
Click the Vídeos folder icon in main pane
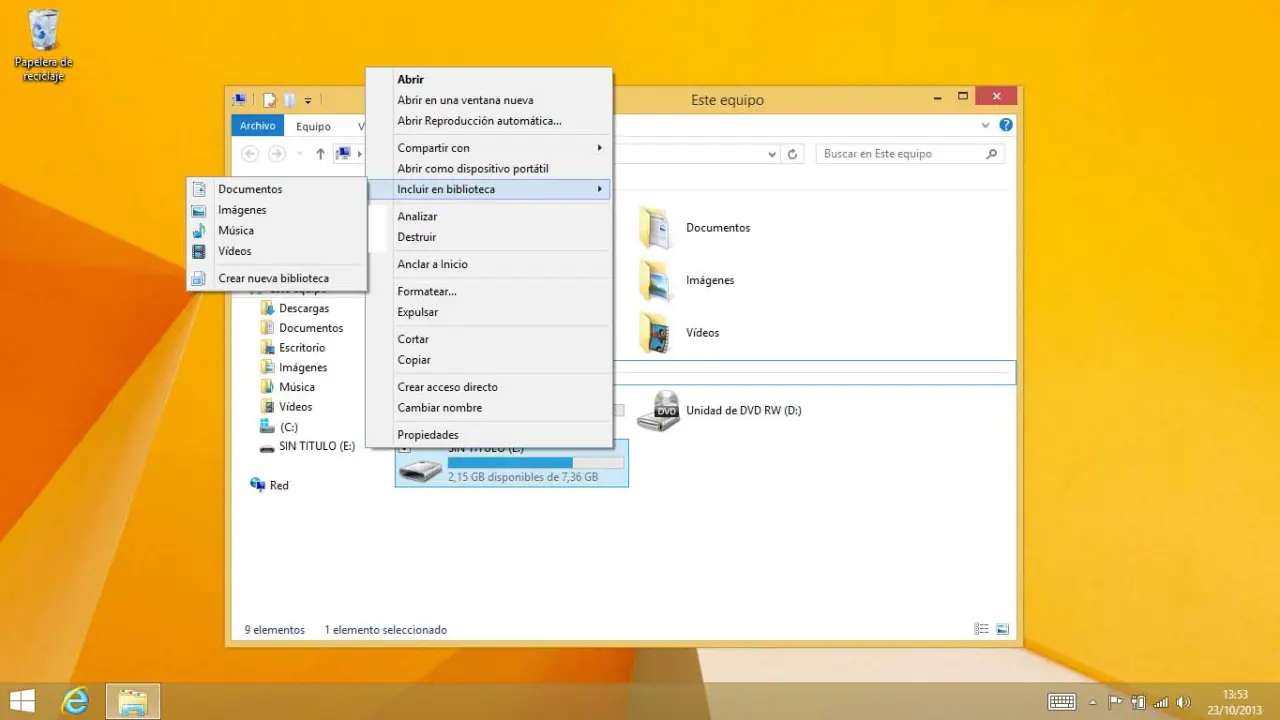[656, 333]
